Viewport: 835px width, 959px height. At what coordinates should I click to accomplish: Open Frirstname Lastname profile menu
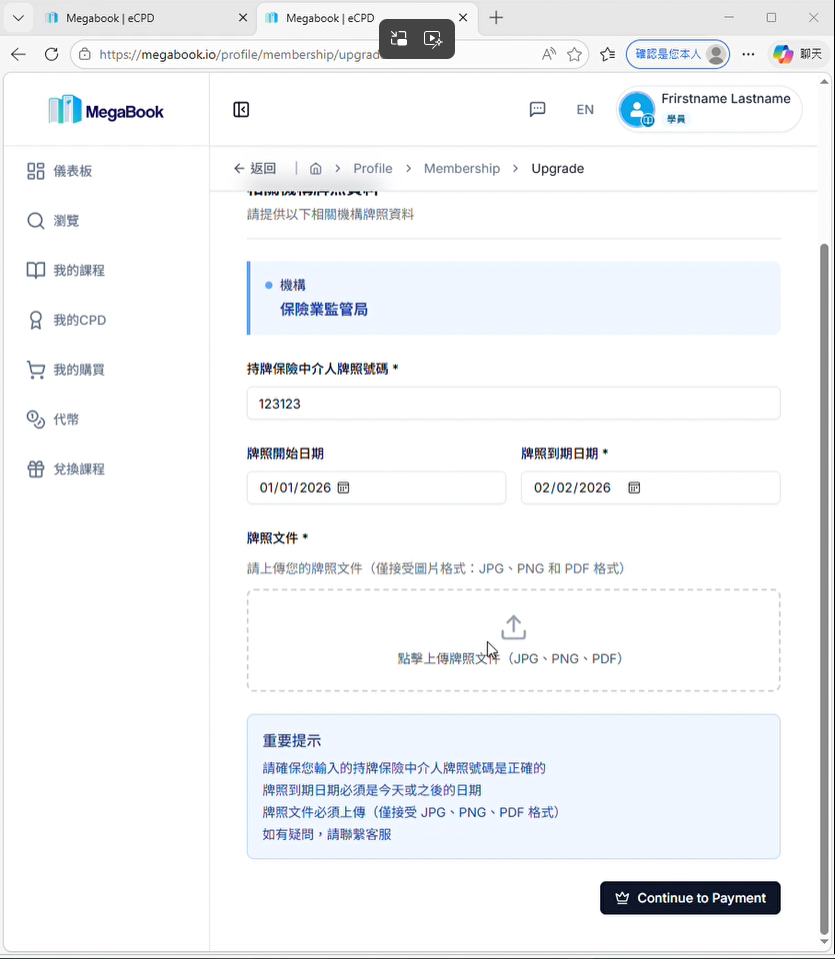pyautogui.click(x=709, y=109)
